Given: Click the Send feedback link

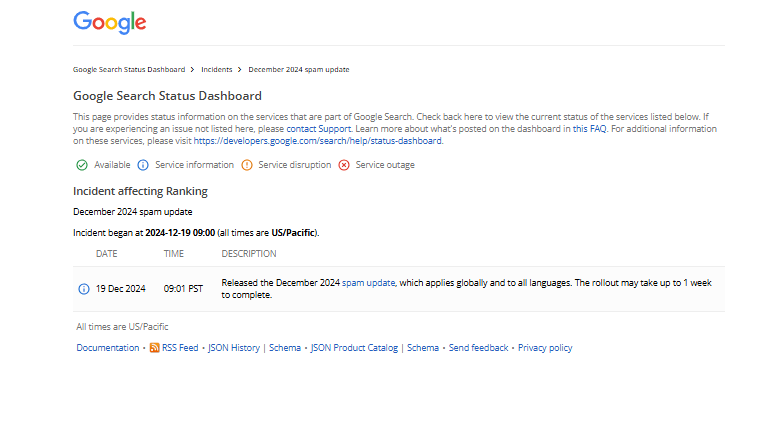Looking at the screenshot, I should tap(478, 348).
